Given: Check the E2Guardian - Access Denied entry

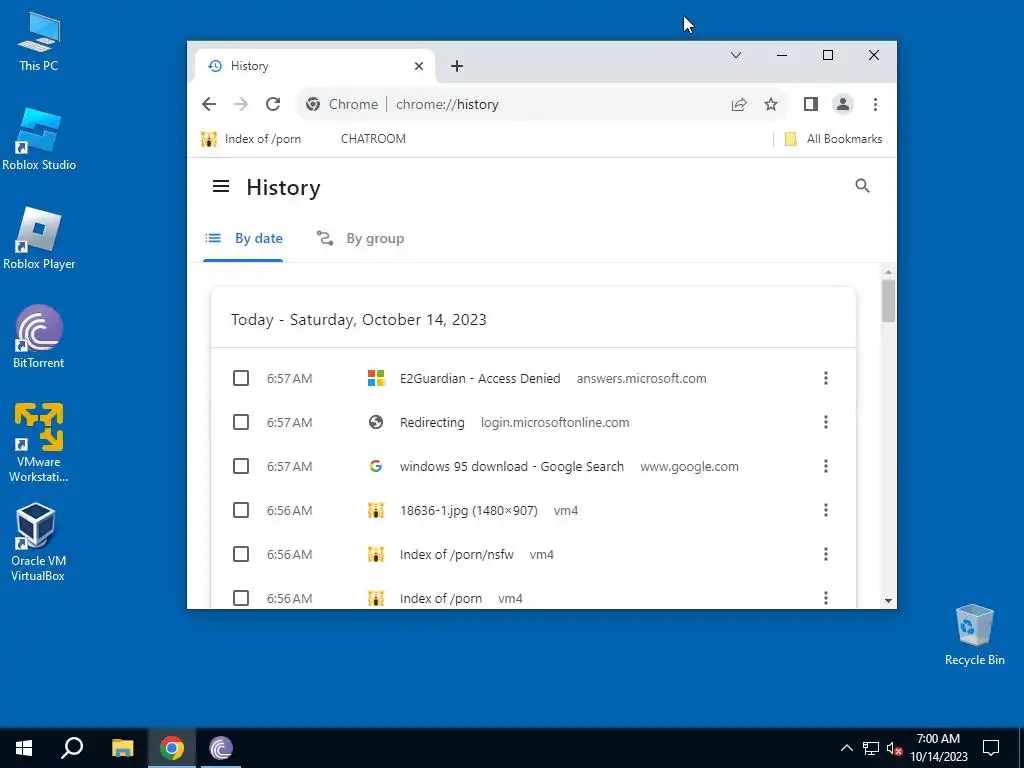Looking at the screenshot, I should point(241,378).
